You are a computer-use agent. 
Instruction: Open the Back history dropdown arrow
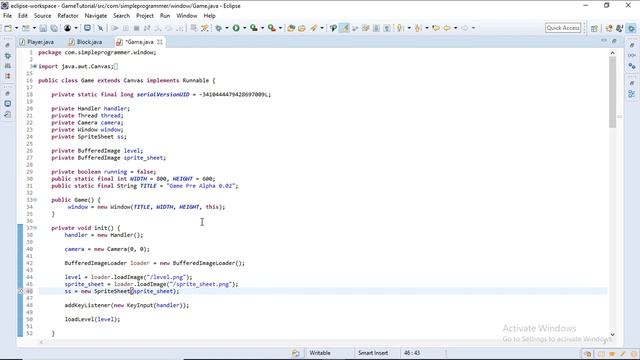click(x=455, y=28)
